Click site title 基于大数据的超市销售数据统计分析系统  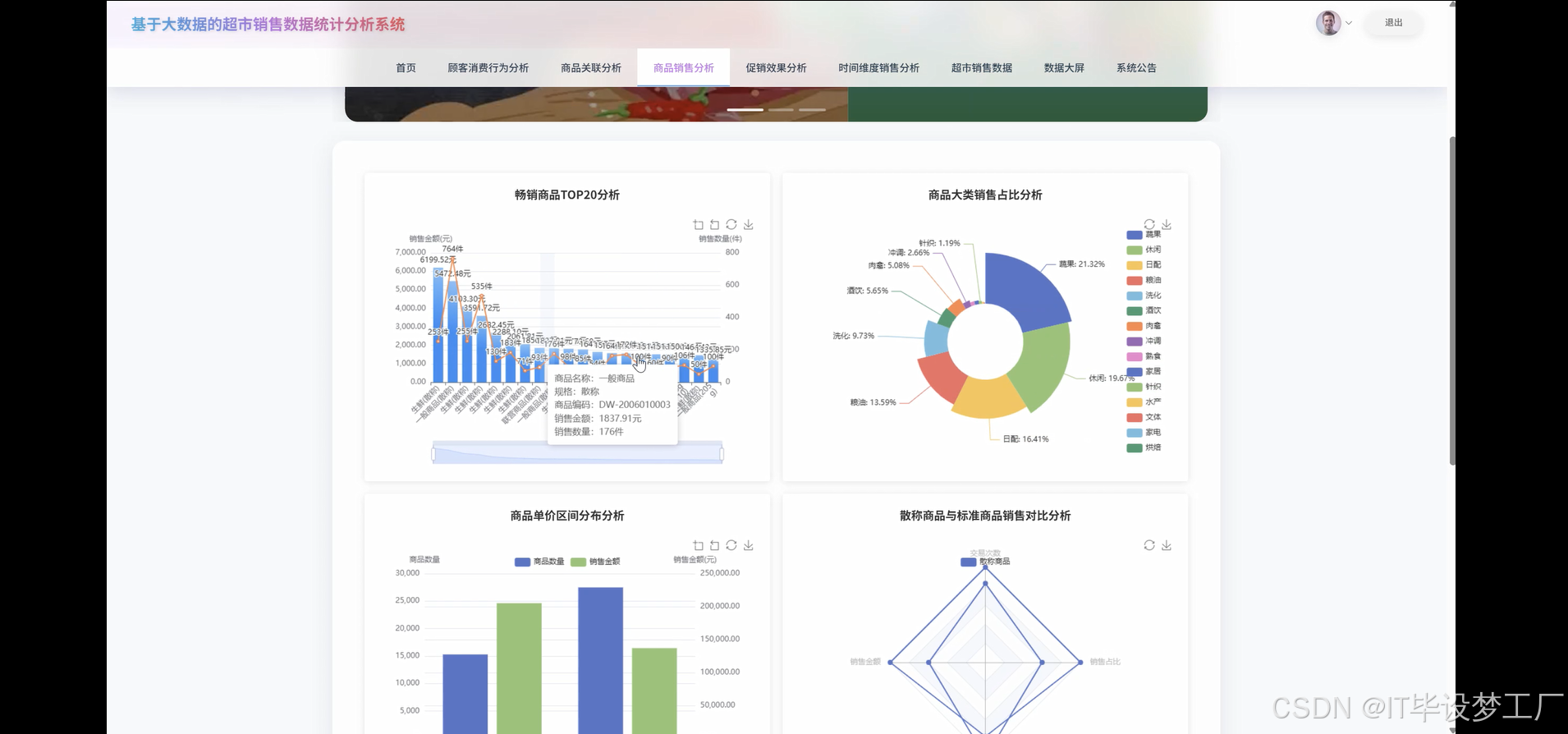point(268,25)
